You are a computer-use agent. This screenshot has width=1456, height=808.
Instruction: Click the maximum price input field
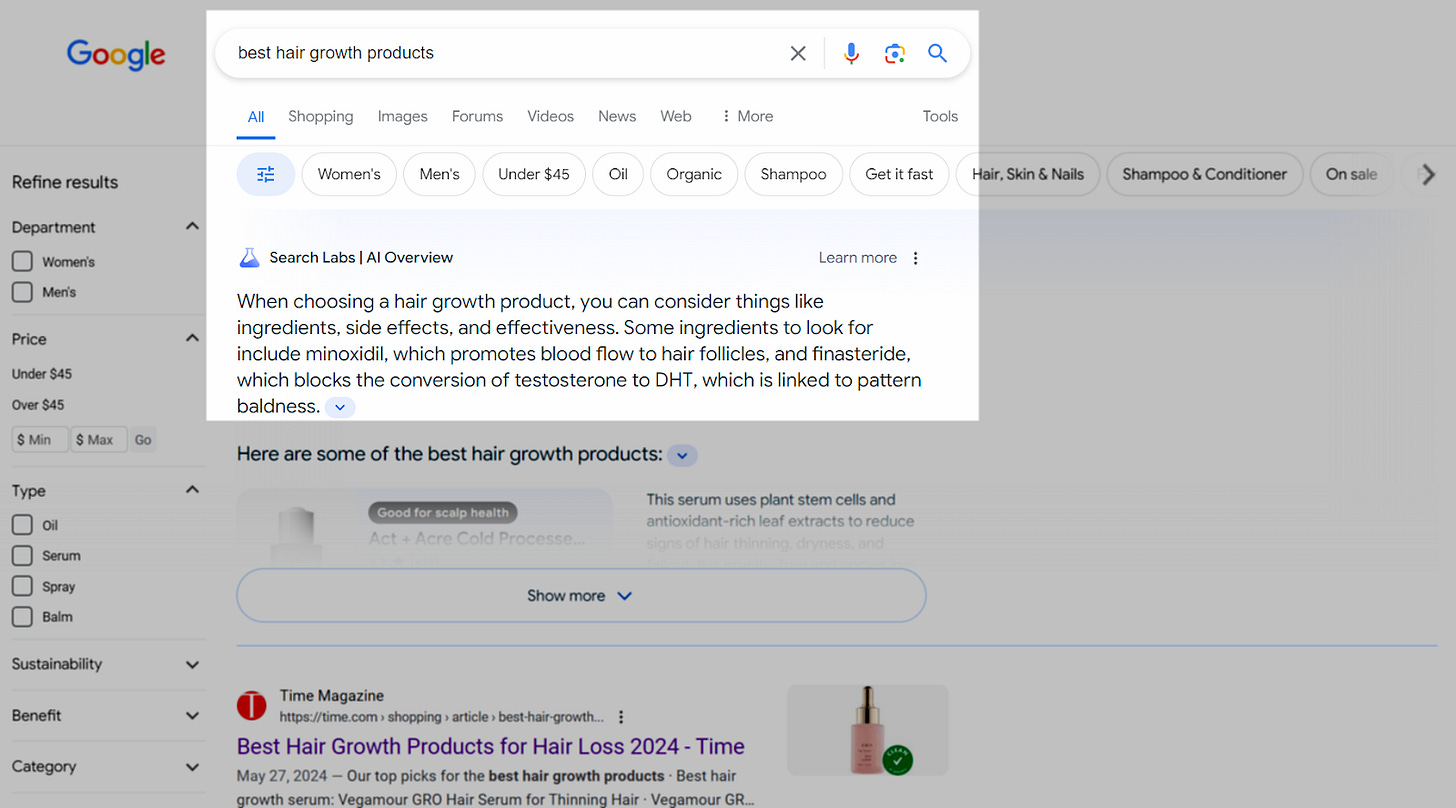[99, 440]
